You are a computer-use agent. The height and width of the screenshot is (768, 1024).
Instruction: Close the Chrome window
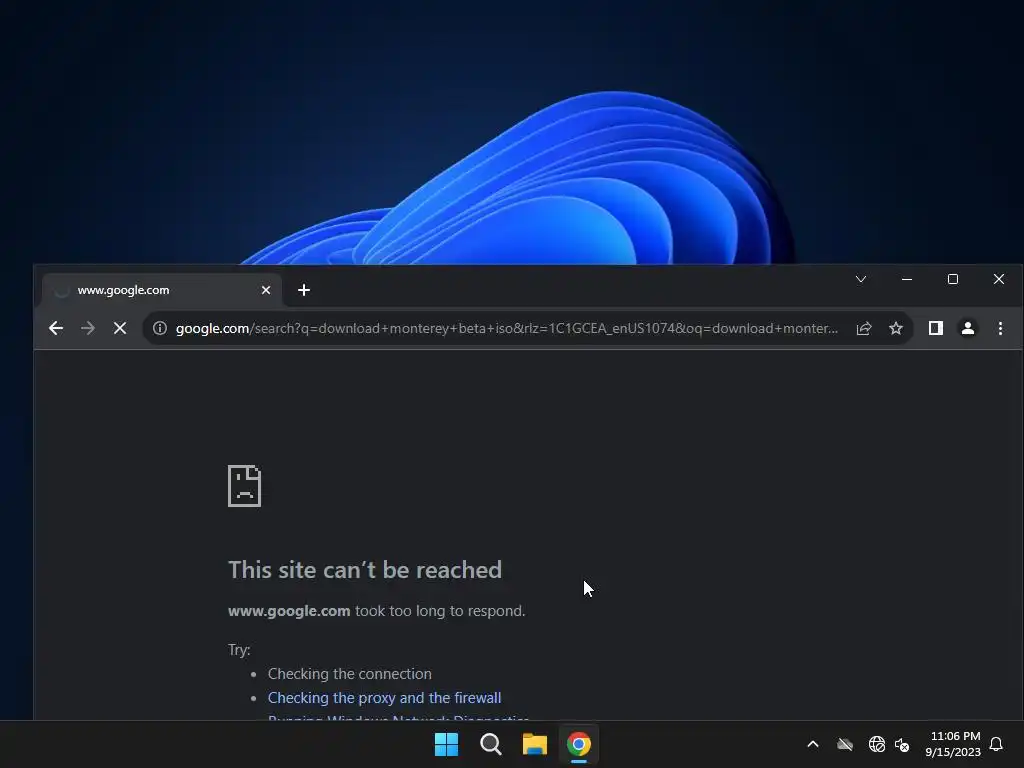[x=999, y=280]
